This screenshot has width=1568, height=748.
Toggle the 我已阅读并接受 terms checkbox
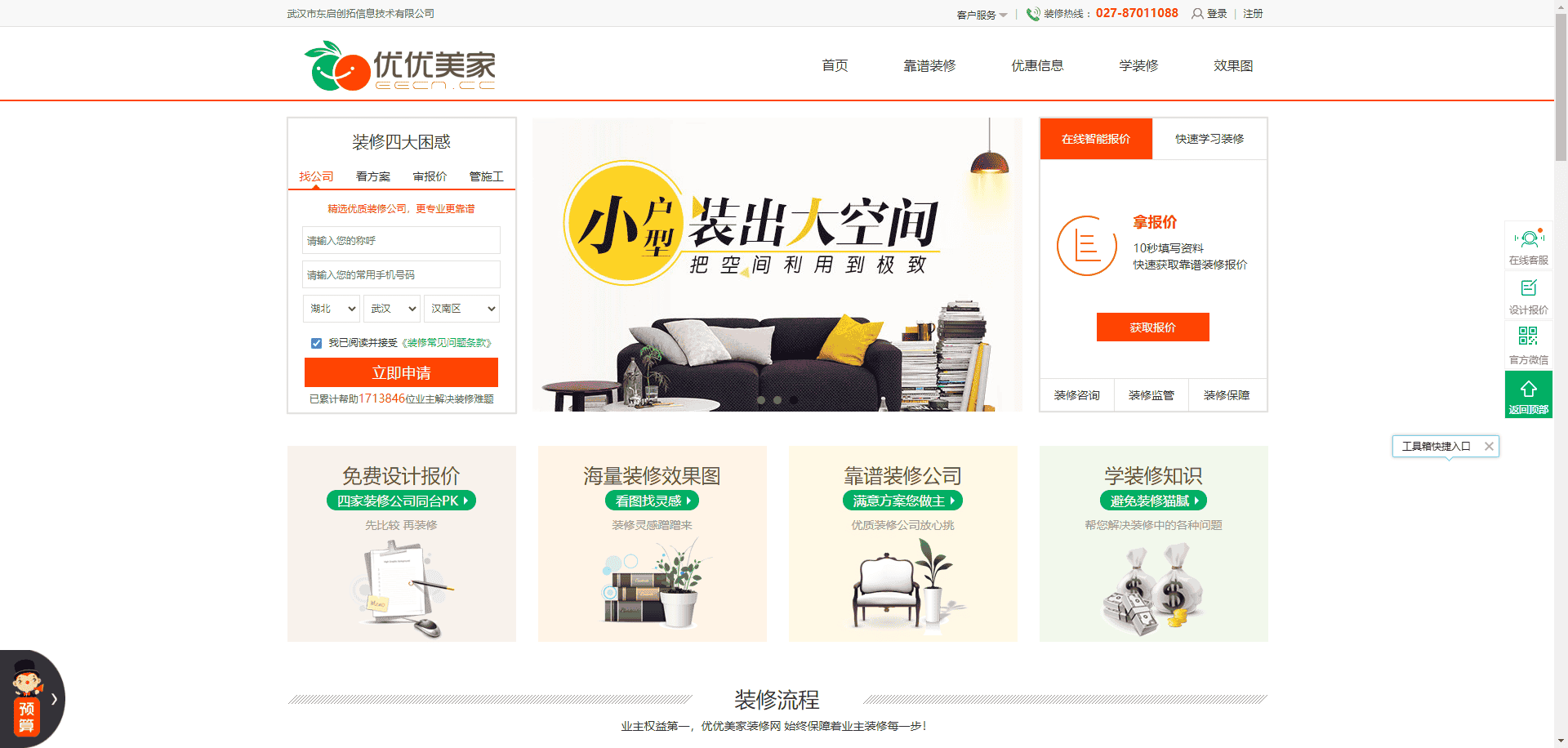click(316, 343)
